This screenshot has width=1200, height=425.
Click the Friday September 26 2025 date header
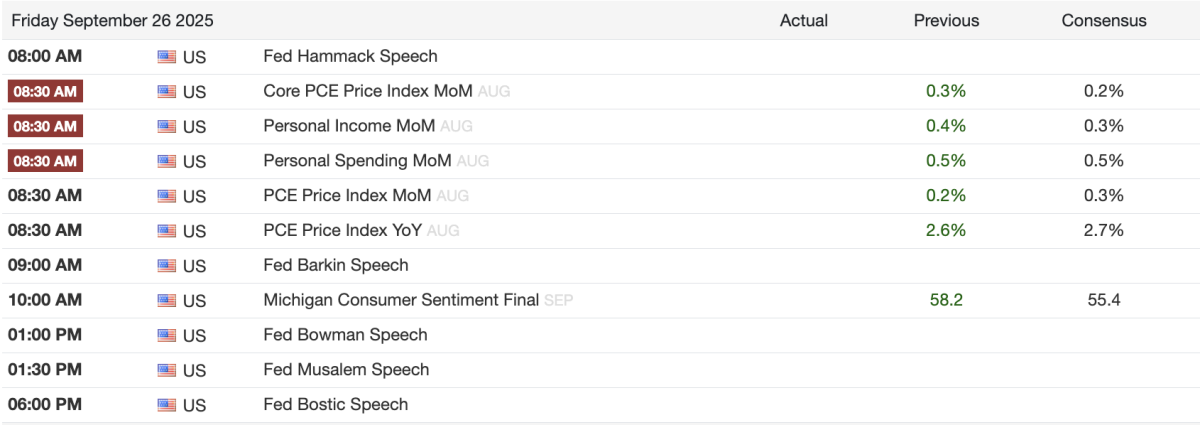pyautogui.click(x=113, y=20)
